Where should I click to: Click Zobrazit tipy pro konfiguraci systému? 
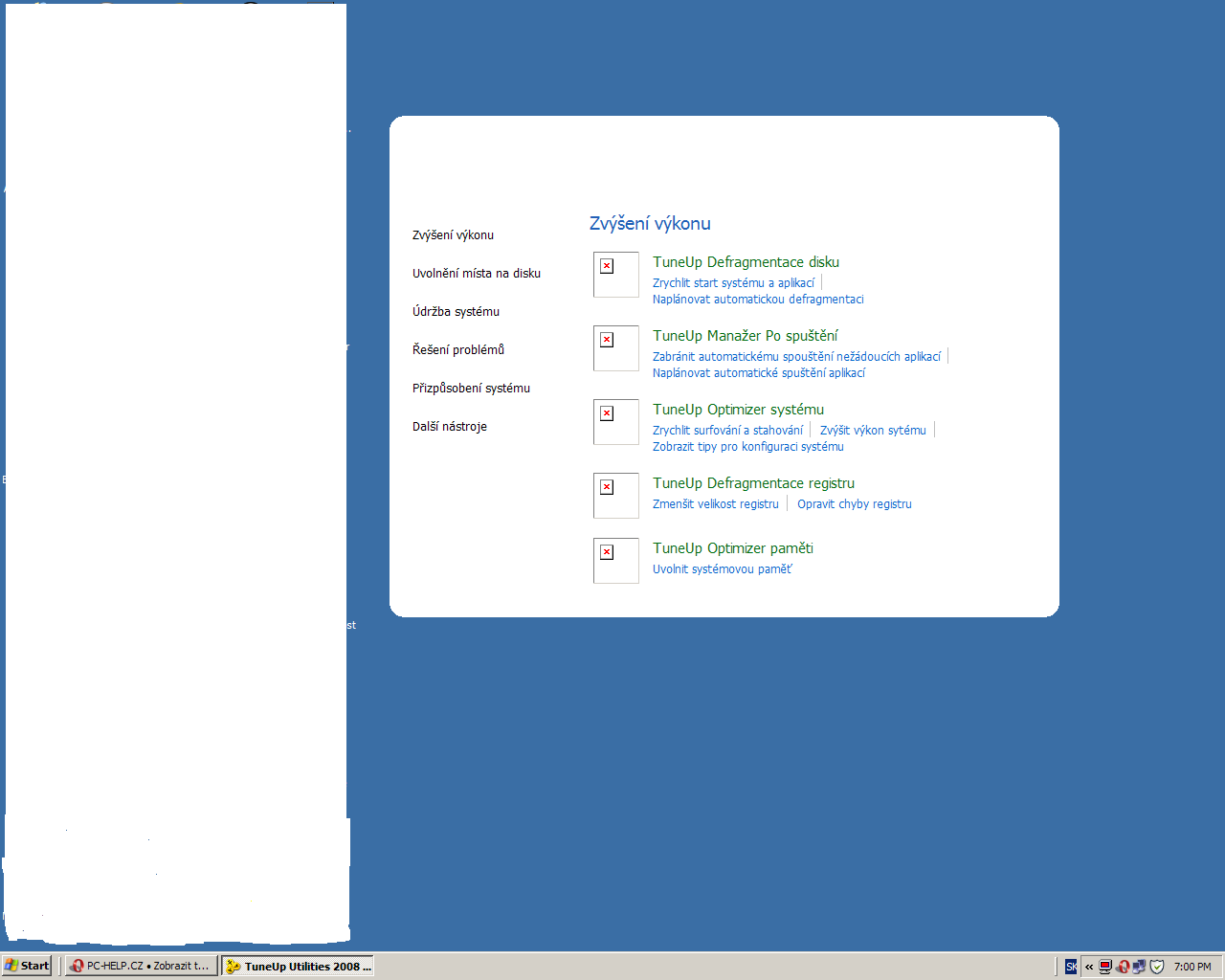[748, 447]
